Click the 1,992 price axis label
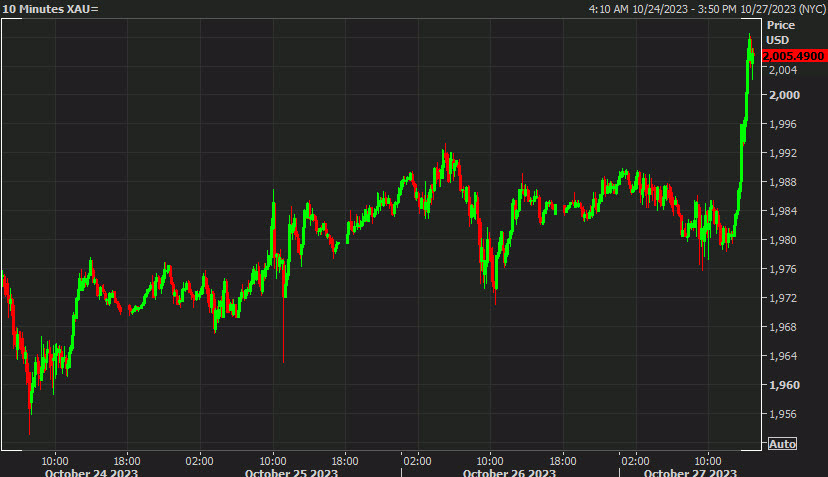828x477 pixels. point(784,153)
